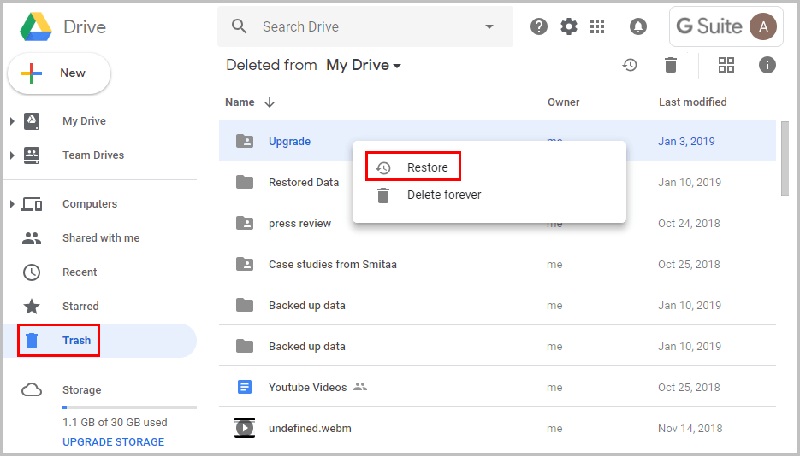Viewport: 800px width, 456px height.
Task: Choose Delete forever from the context menu
Action: pyautogui.click(x=443, y=195)
